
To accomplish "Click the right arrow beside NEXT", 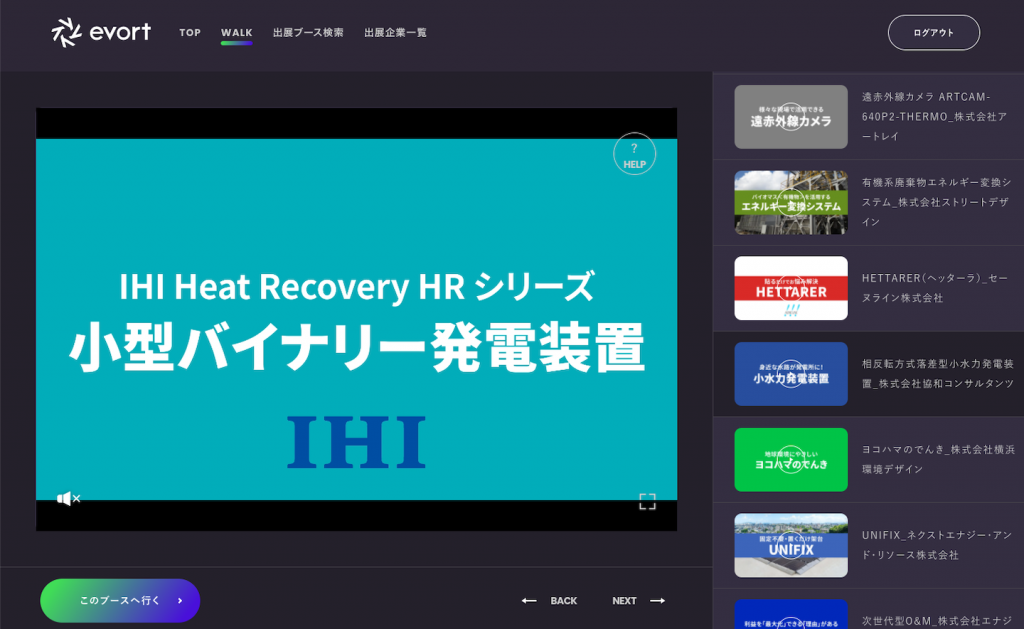I will point(658,601).
